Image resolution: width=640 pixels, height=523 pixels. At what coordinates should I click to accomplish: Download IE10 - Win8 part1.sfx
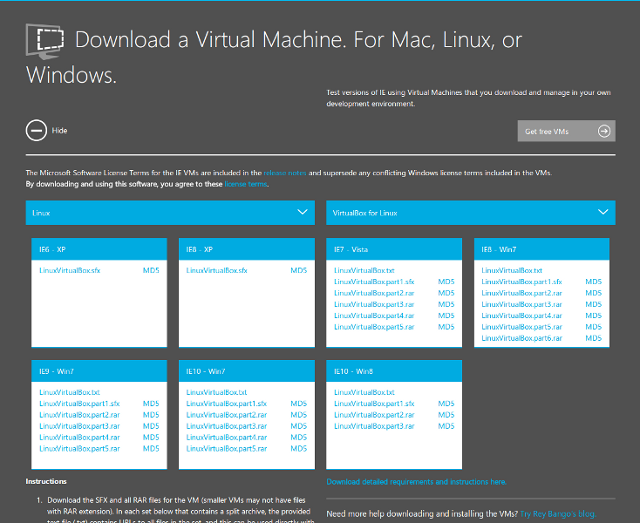pyautogui.click(x=374, y=403)
